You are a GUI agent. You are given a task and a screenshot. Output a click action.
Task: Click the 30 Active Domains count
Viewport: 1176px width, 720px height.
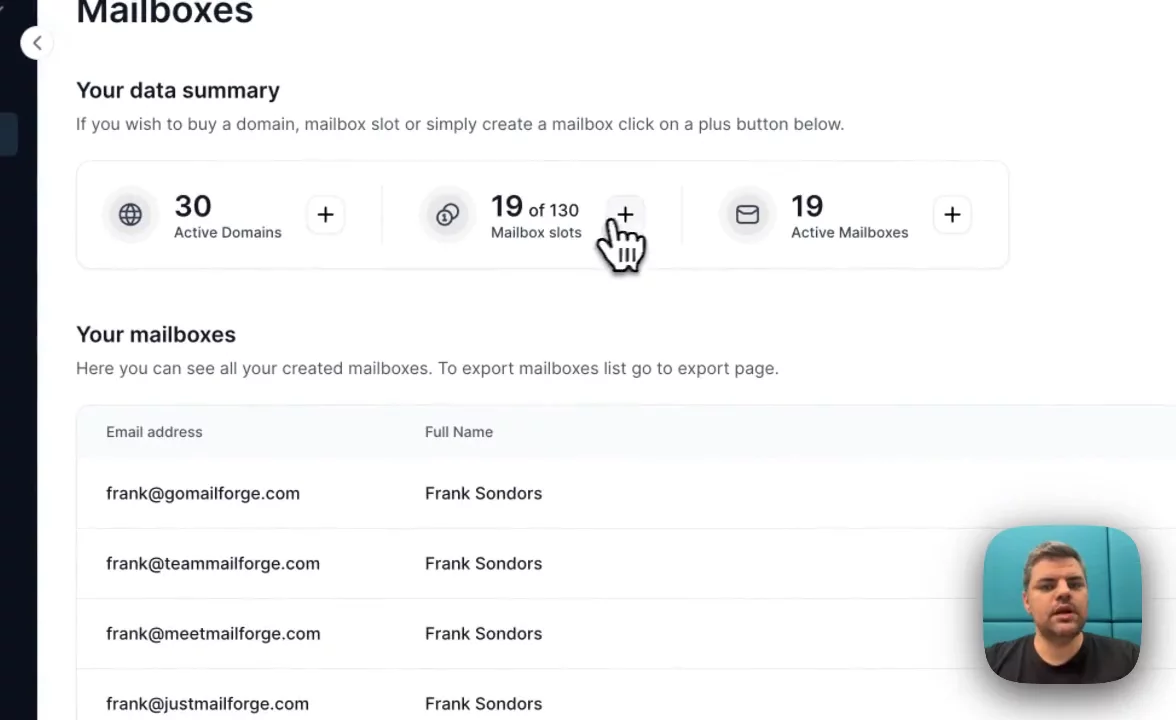point(193,206)
